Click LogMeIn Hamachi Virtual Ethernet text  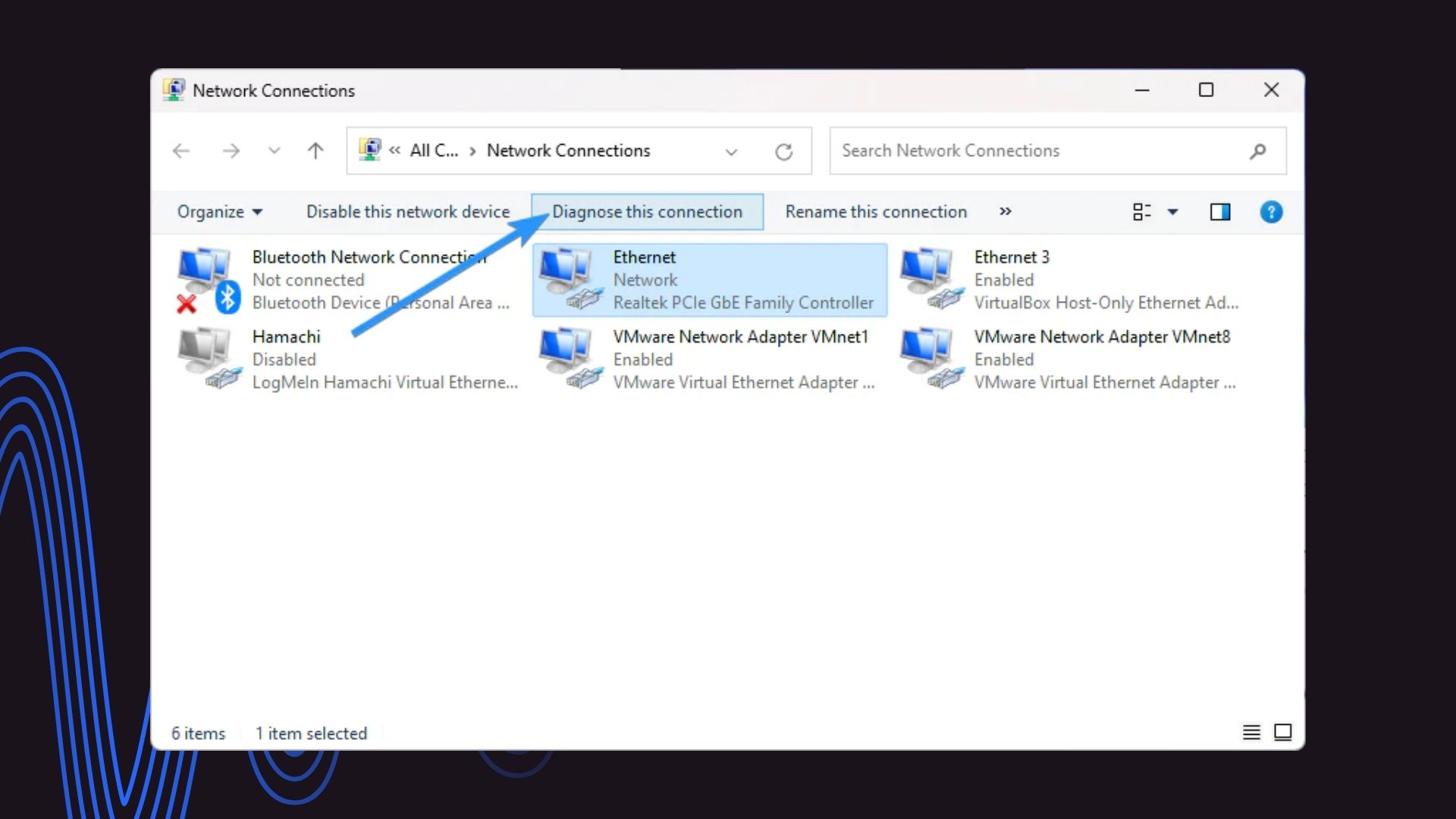[385, 382]
